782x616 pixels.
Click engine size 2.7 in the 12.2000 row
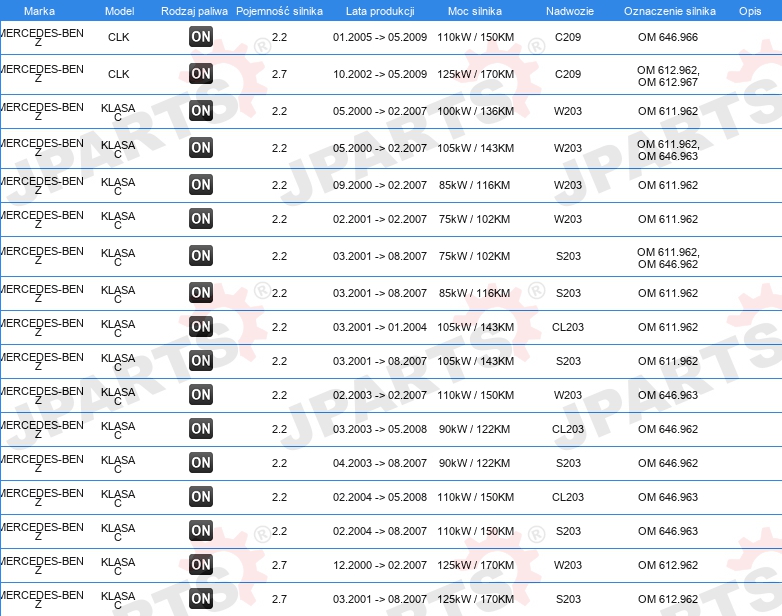[279, 565]
